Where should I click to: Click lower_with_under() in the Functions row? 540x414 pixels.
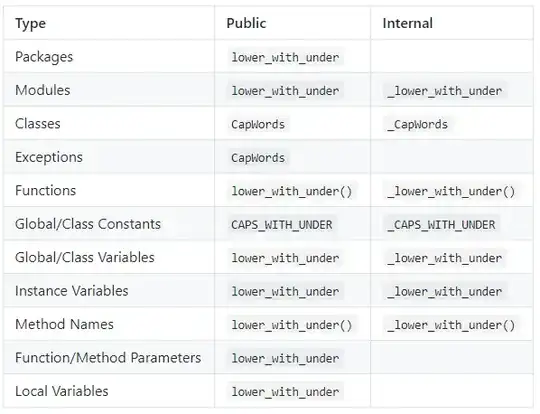292,191
